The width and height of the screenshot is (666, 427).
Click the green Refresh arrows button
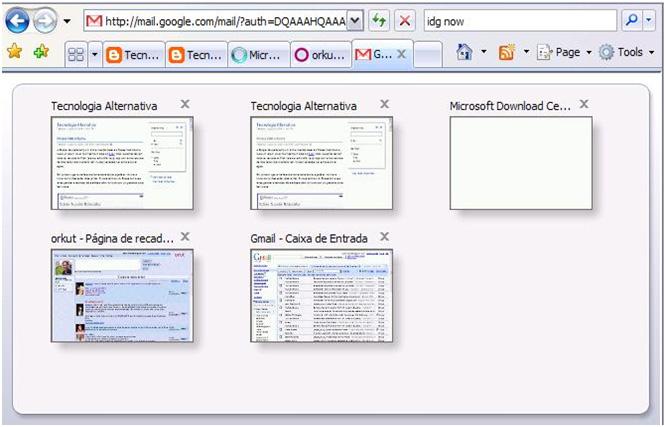coord(379,20)
